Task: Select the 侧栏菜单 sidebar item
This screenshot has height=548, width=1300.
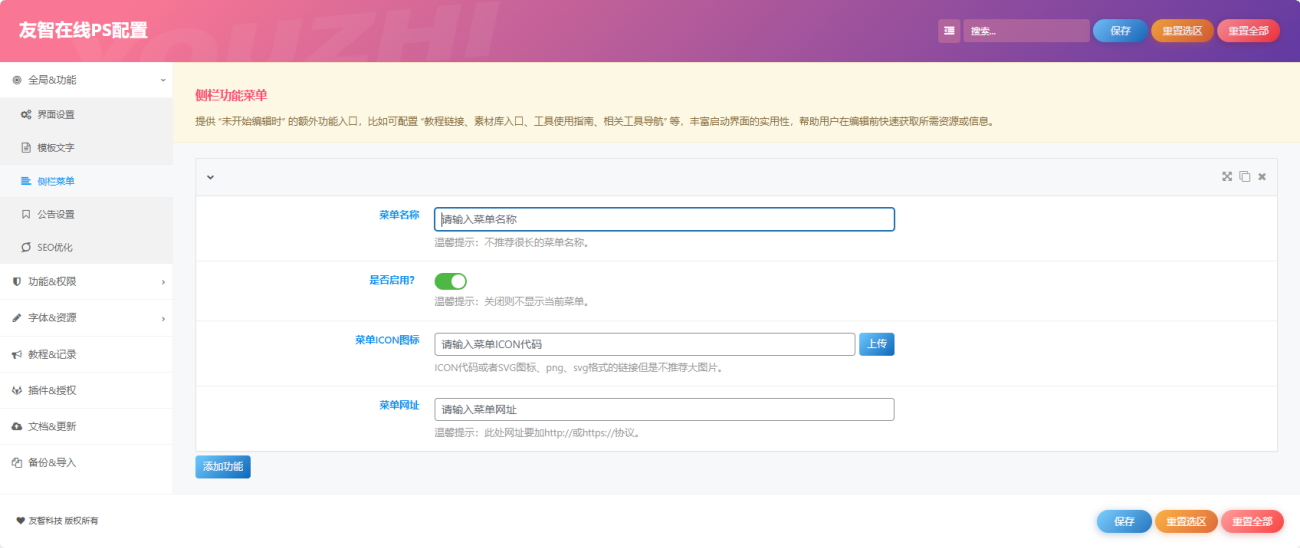Action: pos(55,181)
